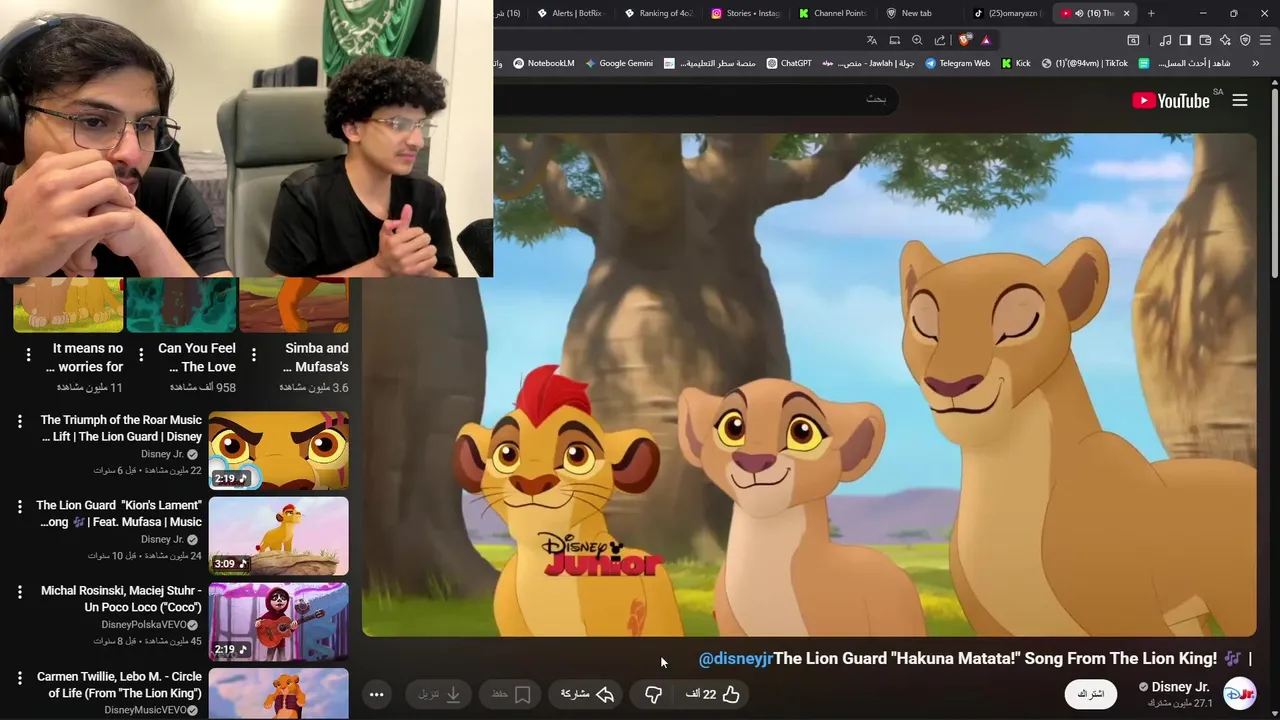Switch to Ranking of 4o2 tab
The image size is (1280, 720).
coord(658,13)
